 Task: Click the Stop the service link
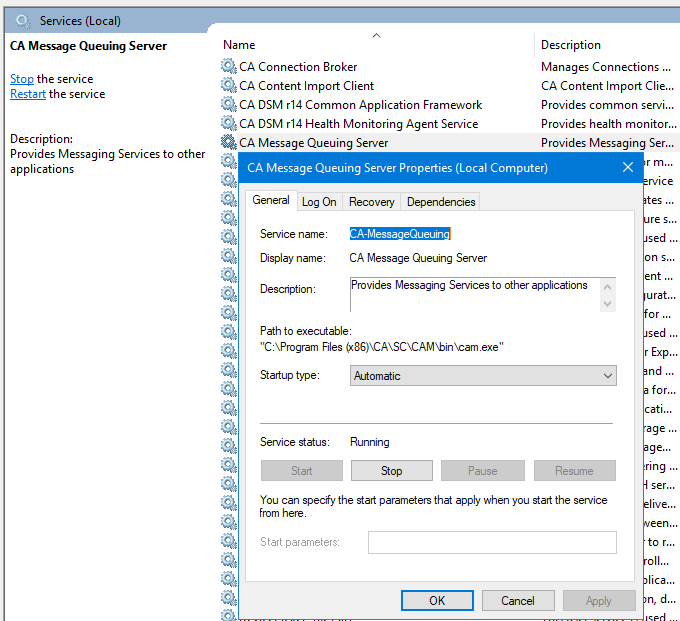click(x=21, y=79)
